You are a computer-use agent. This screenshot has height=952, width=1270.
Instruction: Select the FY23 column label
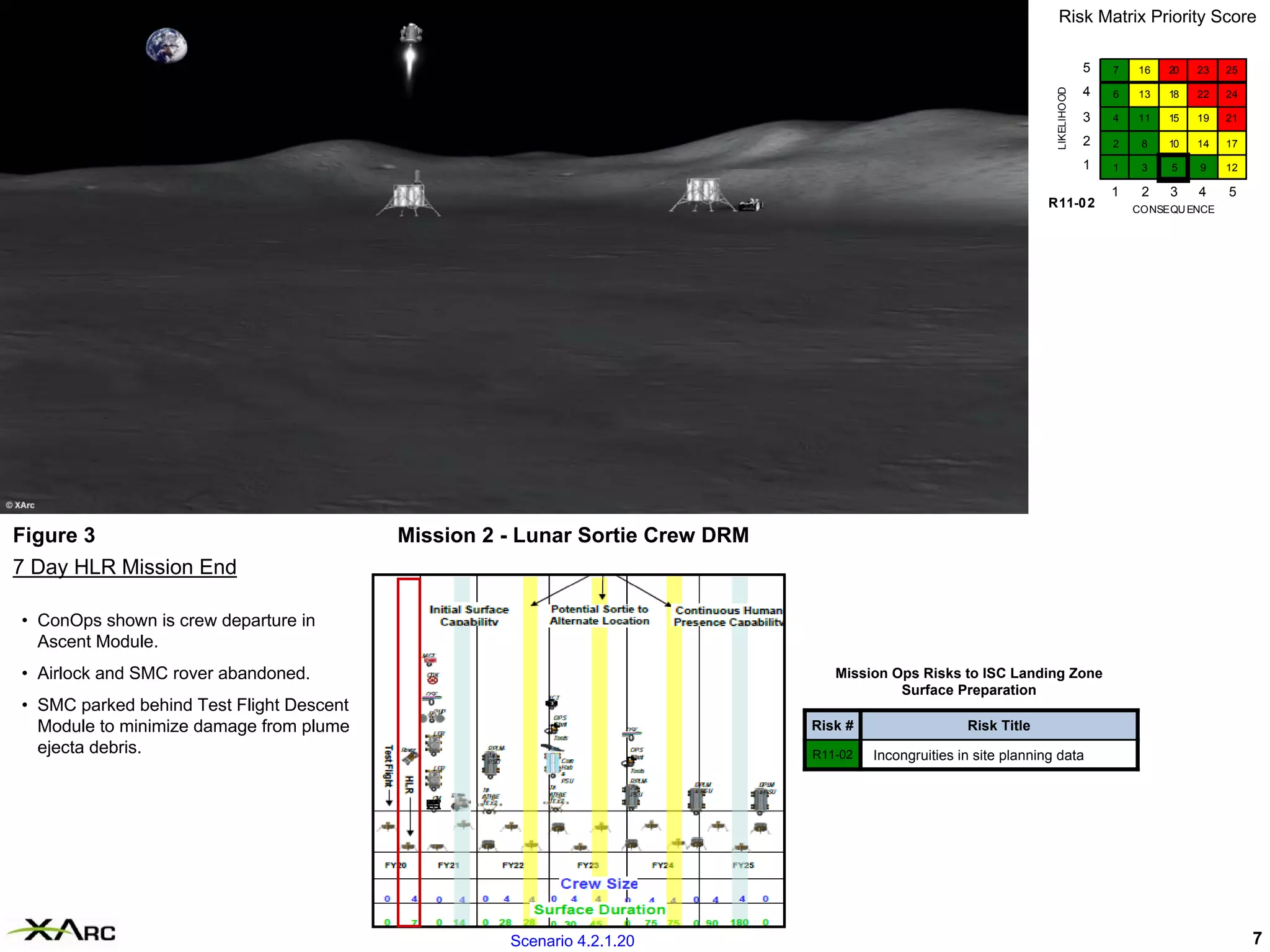coord(588,865)
